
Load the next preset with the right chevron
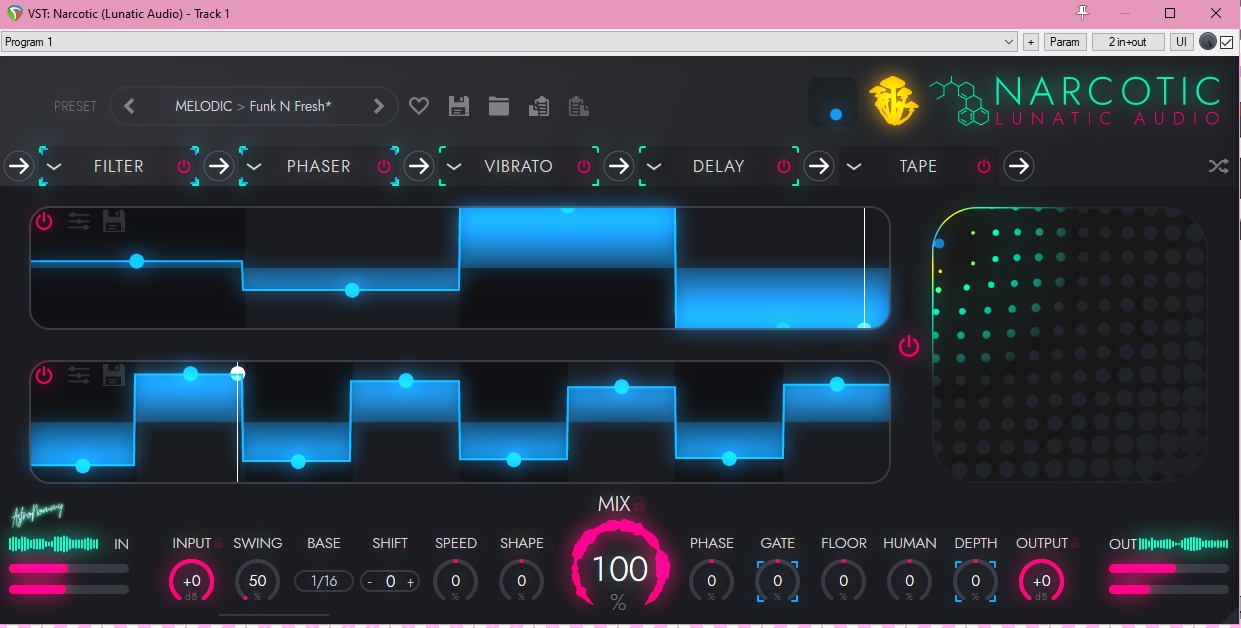pyautogui.click(x=378, y=106)
